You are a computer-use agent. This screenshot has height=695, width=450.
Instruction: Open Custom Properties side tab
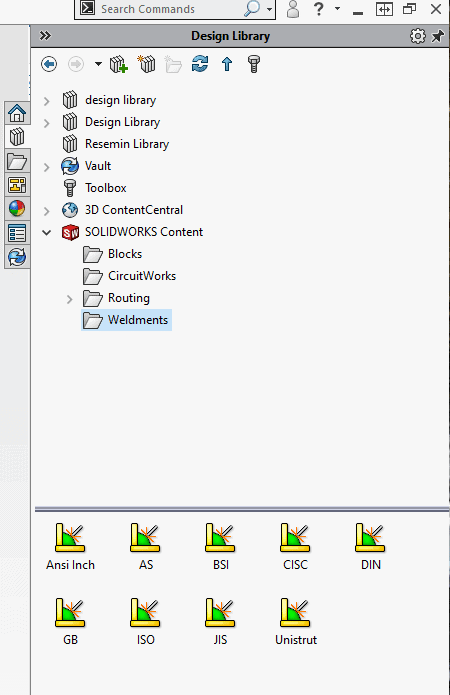(x=17, y=233)
